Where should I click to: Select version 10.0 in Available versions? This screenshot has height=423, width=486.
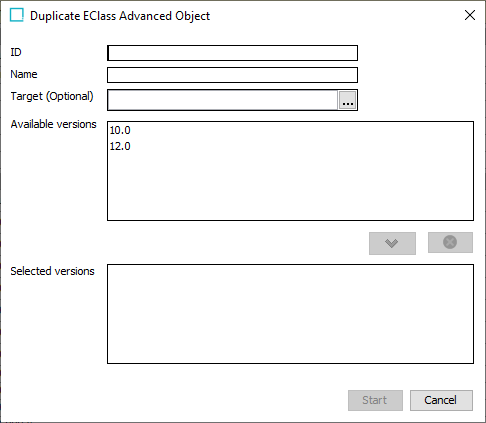[x=120, y=130]
